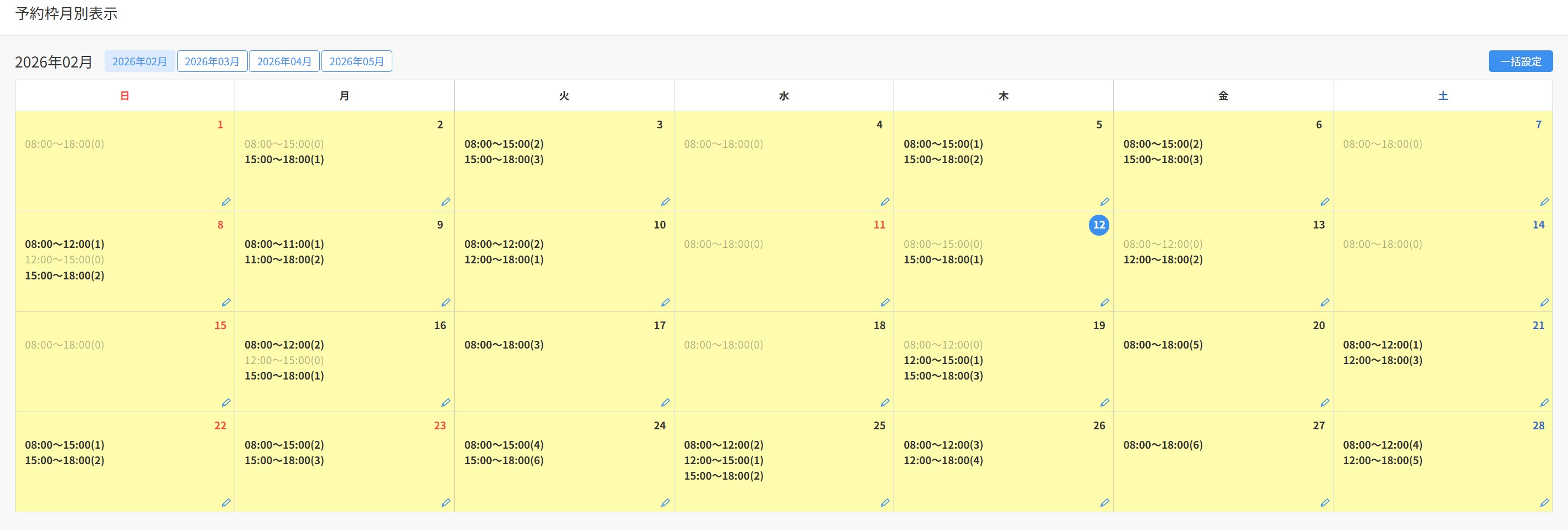Click the 08:00〜18:00(5) slot on February 20

pyautogui.click(x=1162, y=345)
